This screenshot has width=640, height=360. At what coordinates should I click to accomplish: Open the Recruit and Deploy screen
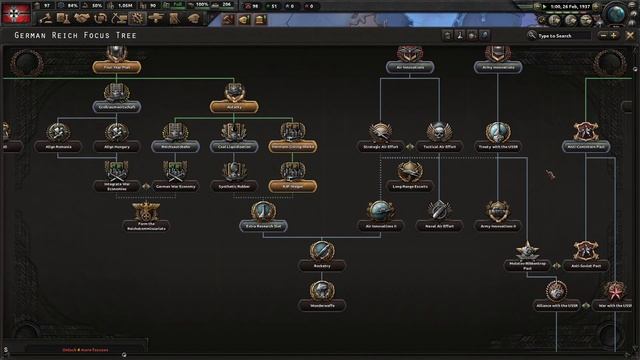156,18
